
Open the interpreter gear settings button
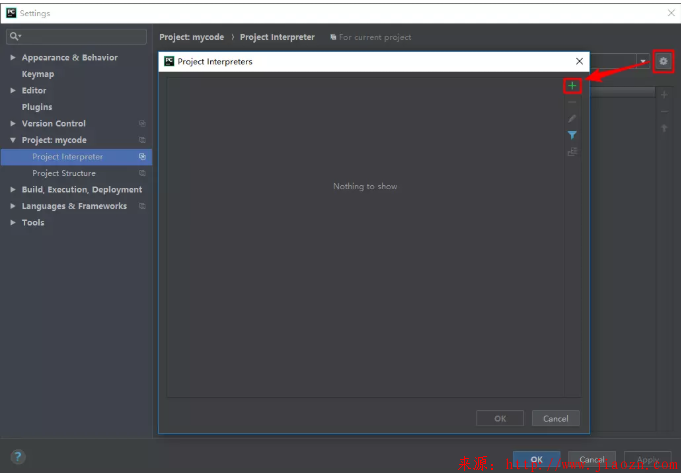pos(663,62)
